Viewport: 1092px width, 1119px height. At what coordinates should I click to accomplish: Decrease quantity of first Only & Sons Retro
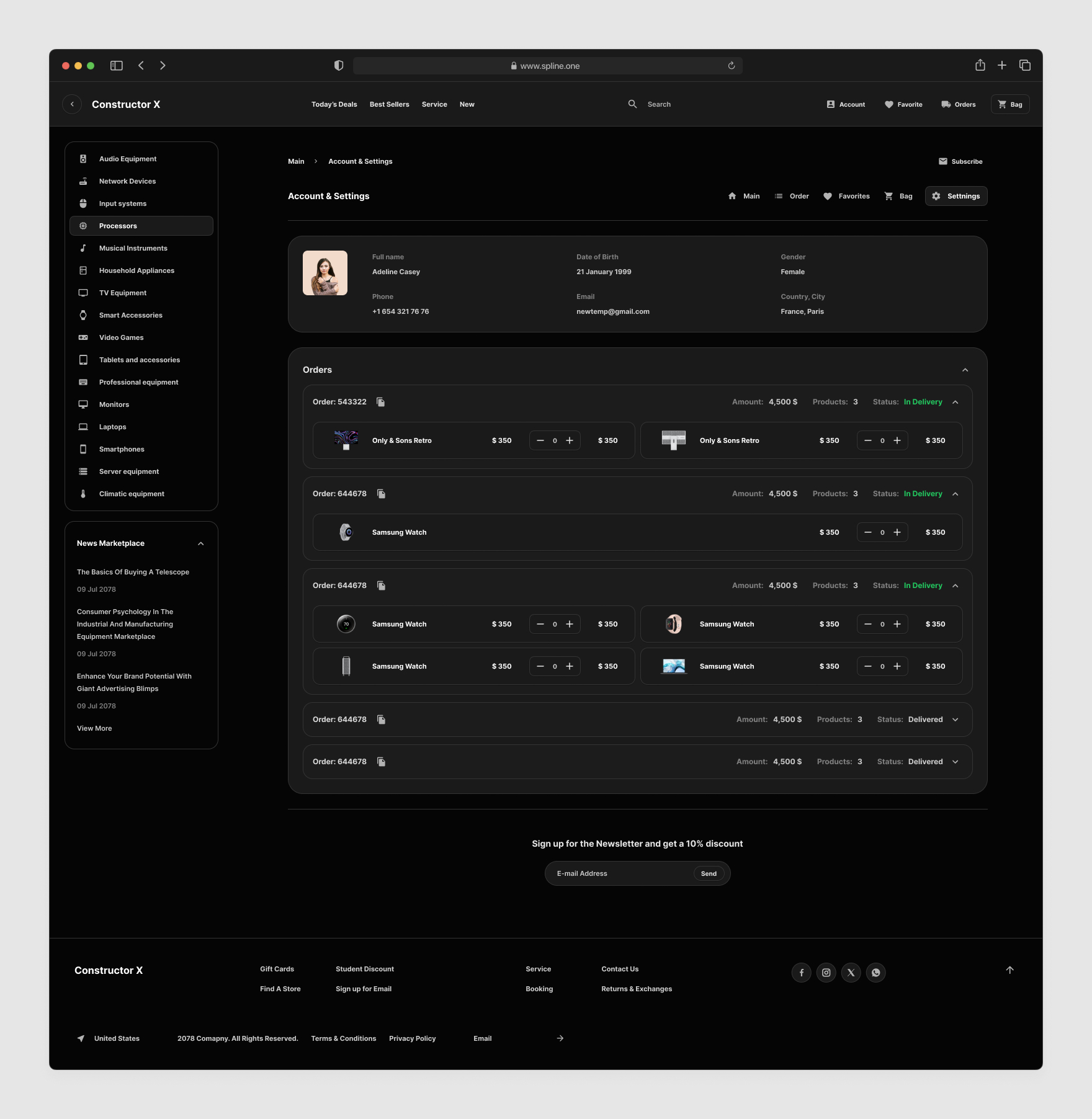click(x=540, y=440)
